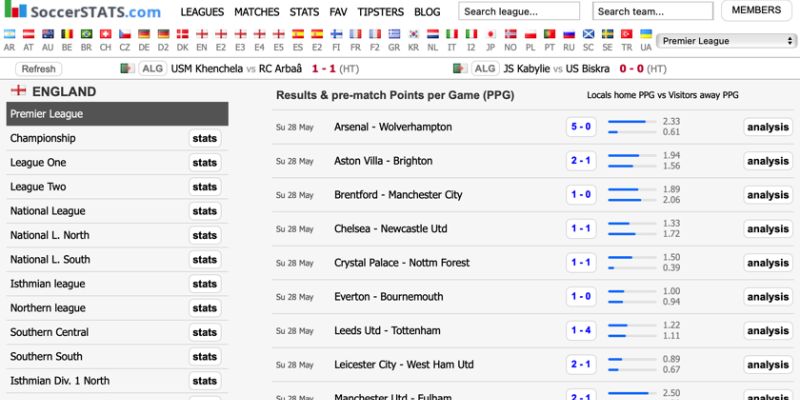Click the MEMBERS button

pyautogui.click(x=756, y=11)
